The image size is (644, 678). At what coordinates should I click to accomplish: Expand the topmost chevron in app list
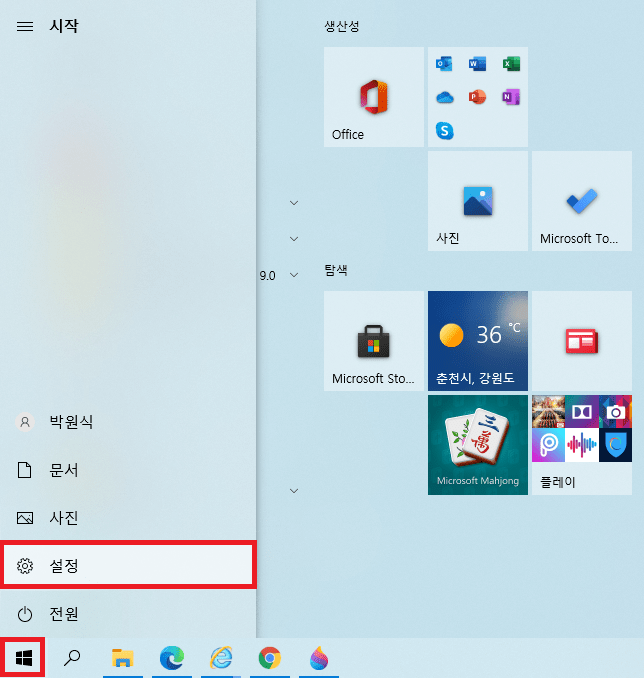[294, 203]
